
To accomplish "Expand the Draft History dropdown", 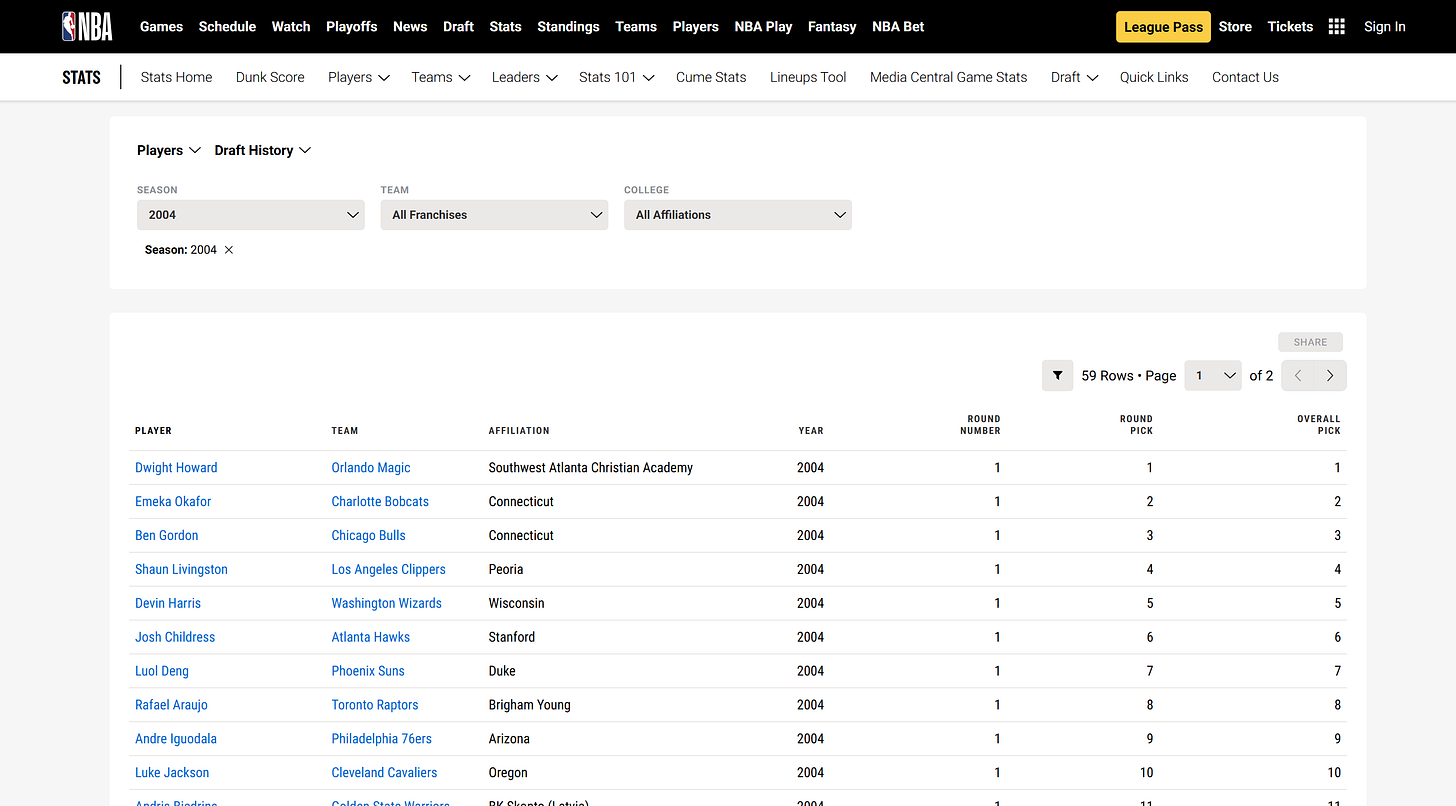I will [x=263, y=150].
